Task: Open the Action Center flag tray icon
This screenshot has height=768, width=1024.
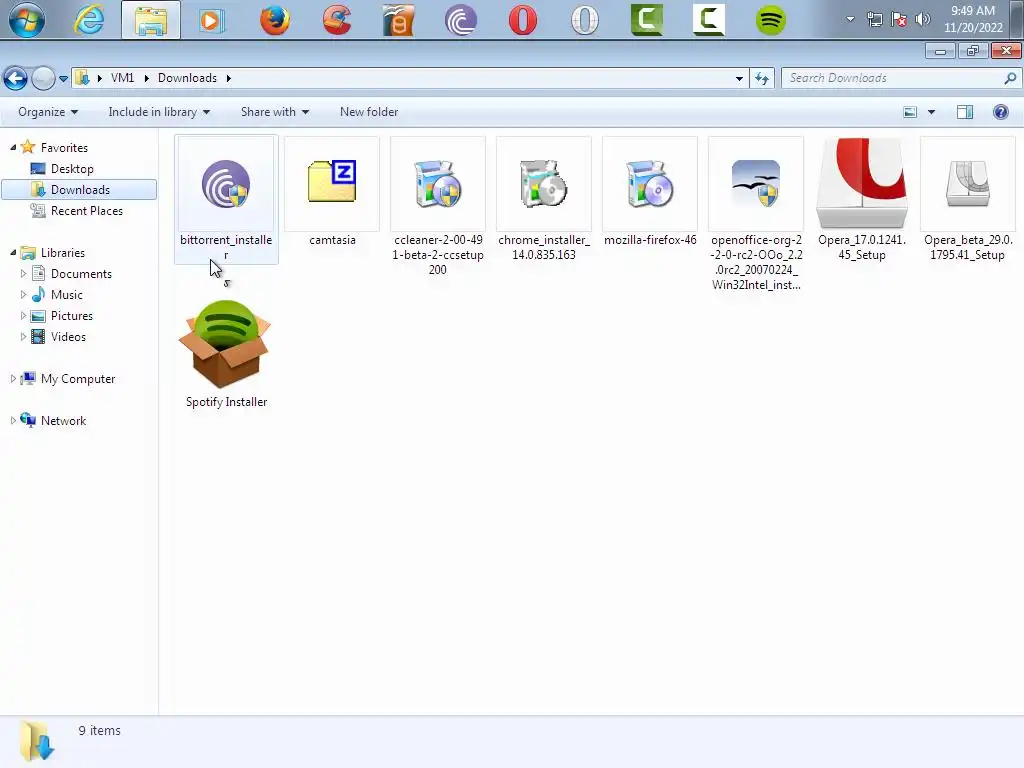Action: coord(899,19)
